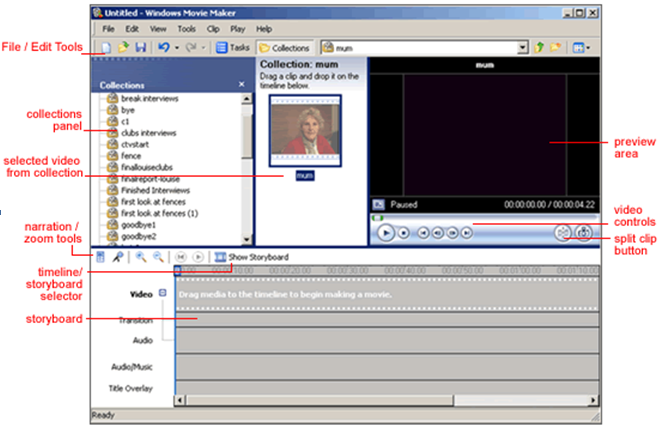
Task: Click the Narrate Timeline microphone icon
Action: (x=118, y=257)
